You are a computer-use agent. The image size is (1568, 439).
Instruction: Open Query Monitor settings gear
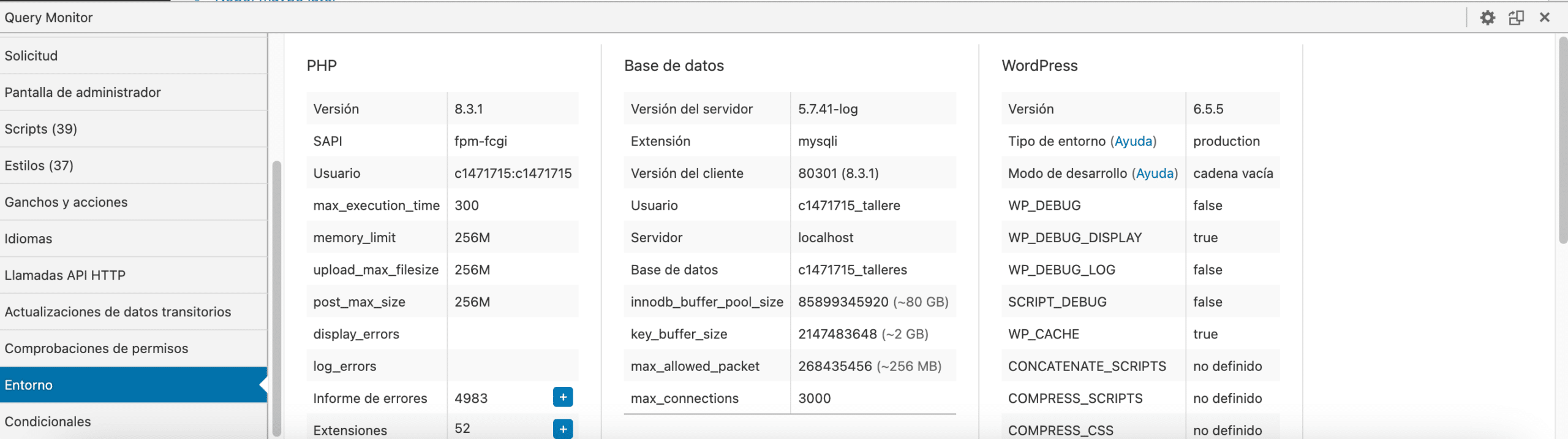click(x=1487, y=18)
